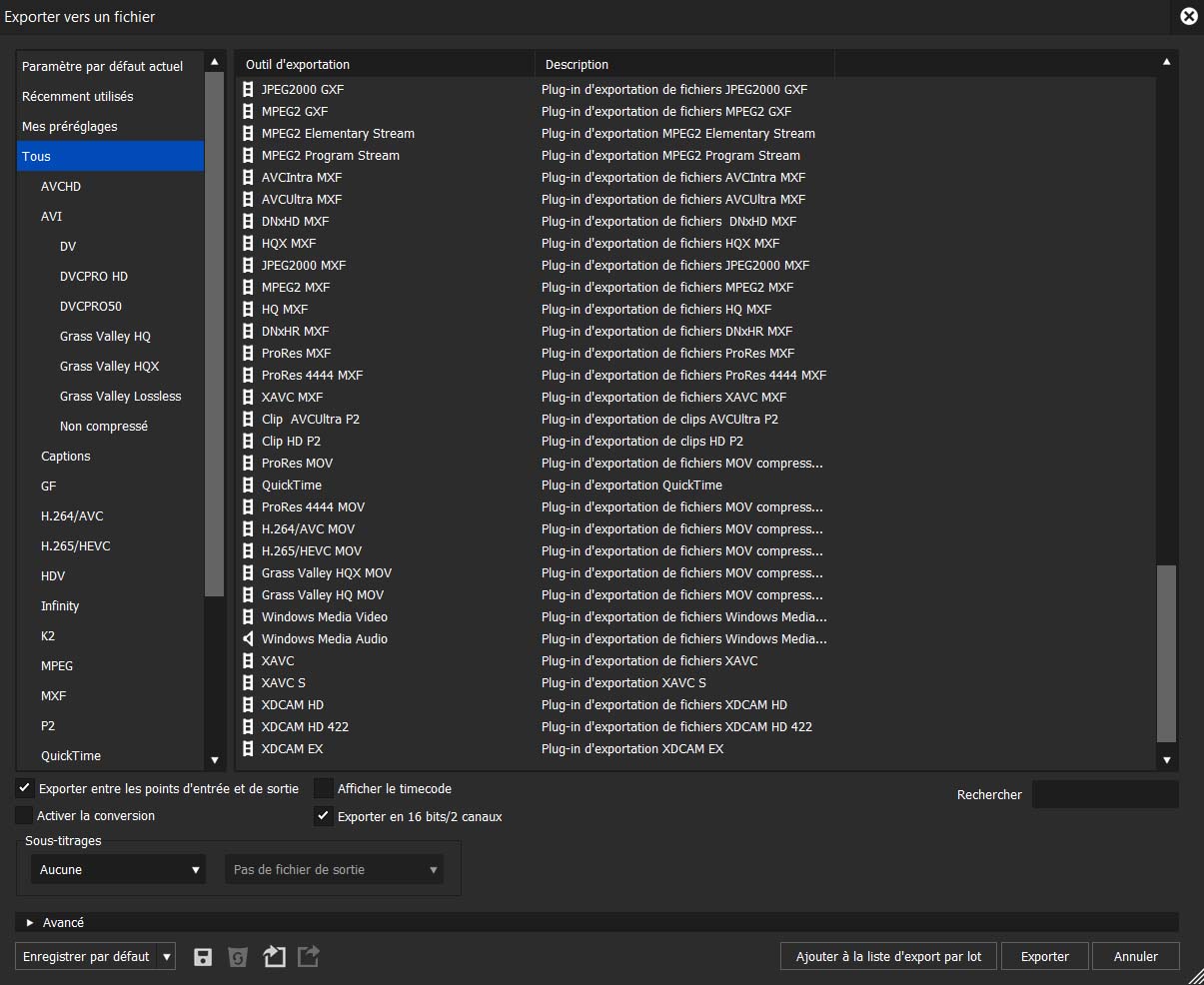The height and width of the screenshot is (985, 1204).
Task: Click the film icon beside H.265/HEVC MOV
Action: point(248,550)
